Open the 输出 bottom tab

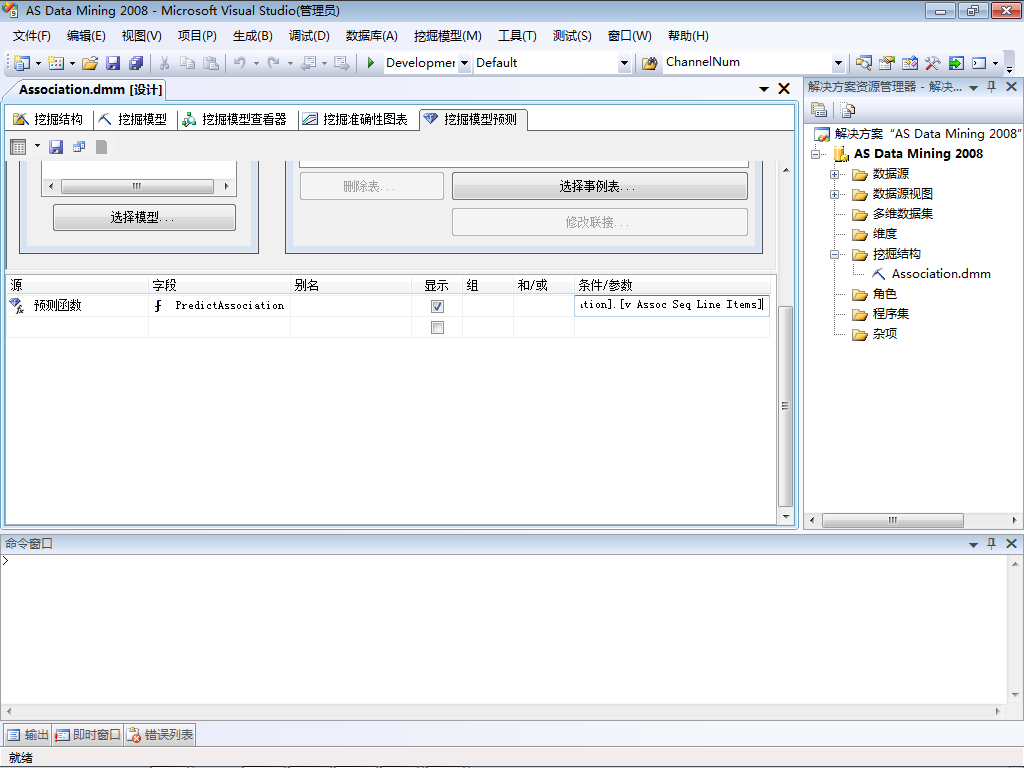coord(28,735)
